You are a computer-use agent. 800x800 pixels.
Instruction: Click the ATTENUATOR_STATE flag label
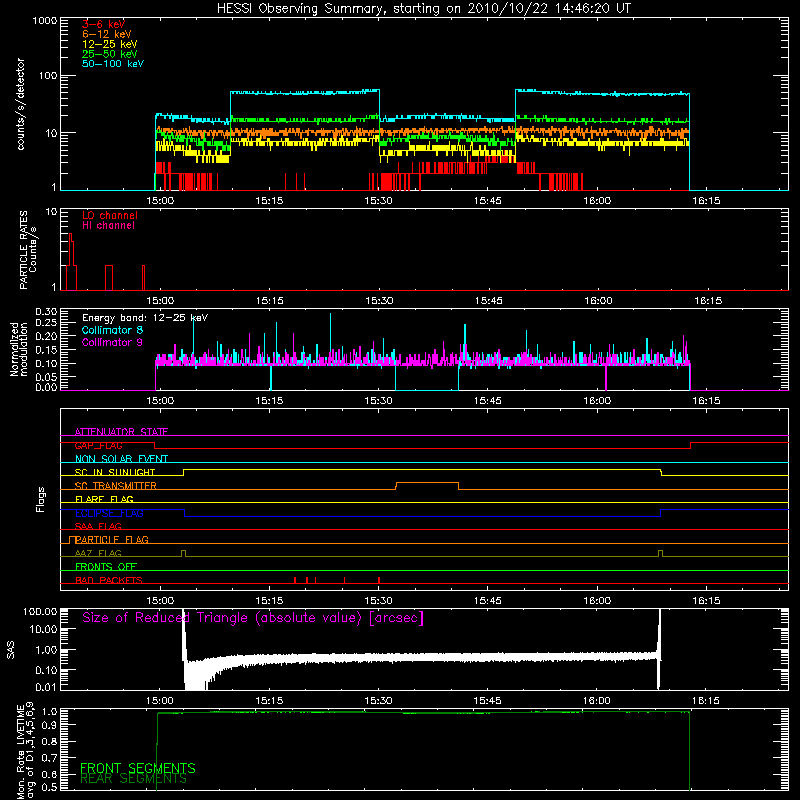pos(121,432)
